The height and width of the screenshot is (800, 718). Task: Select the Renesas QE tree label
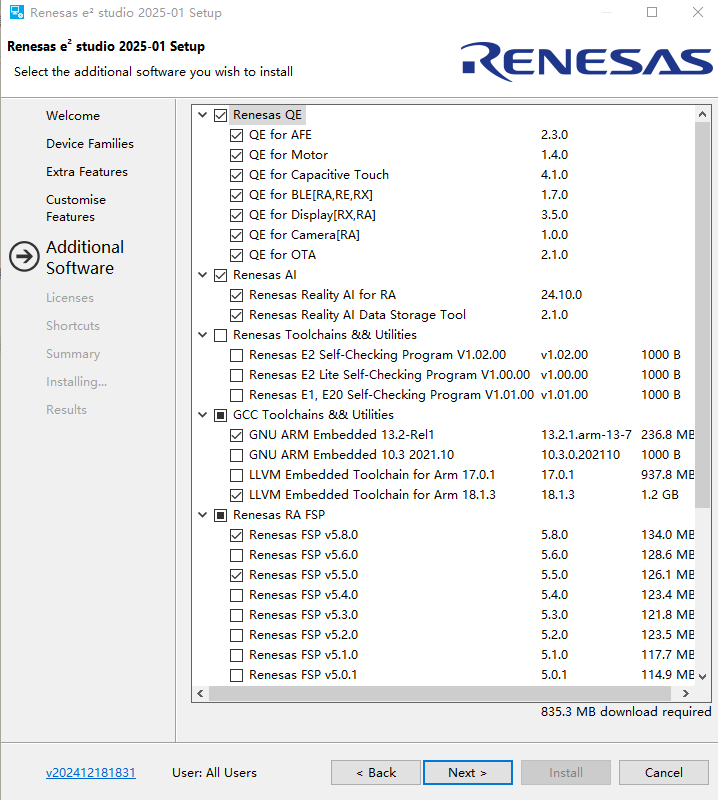point(267,115)
